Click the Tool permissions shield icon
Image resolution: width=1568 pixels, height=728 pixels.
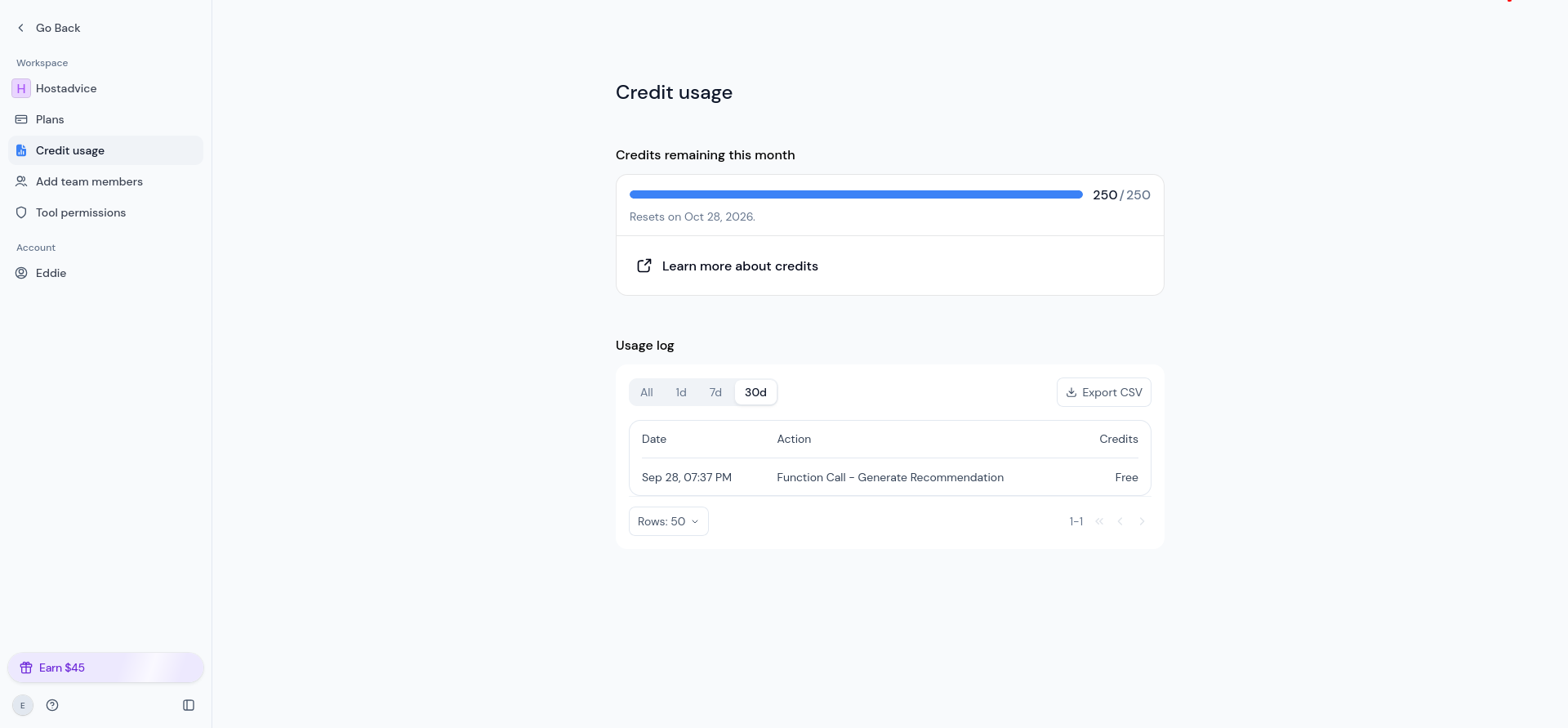click(21, 212)
